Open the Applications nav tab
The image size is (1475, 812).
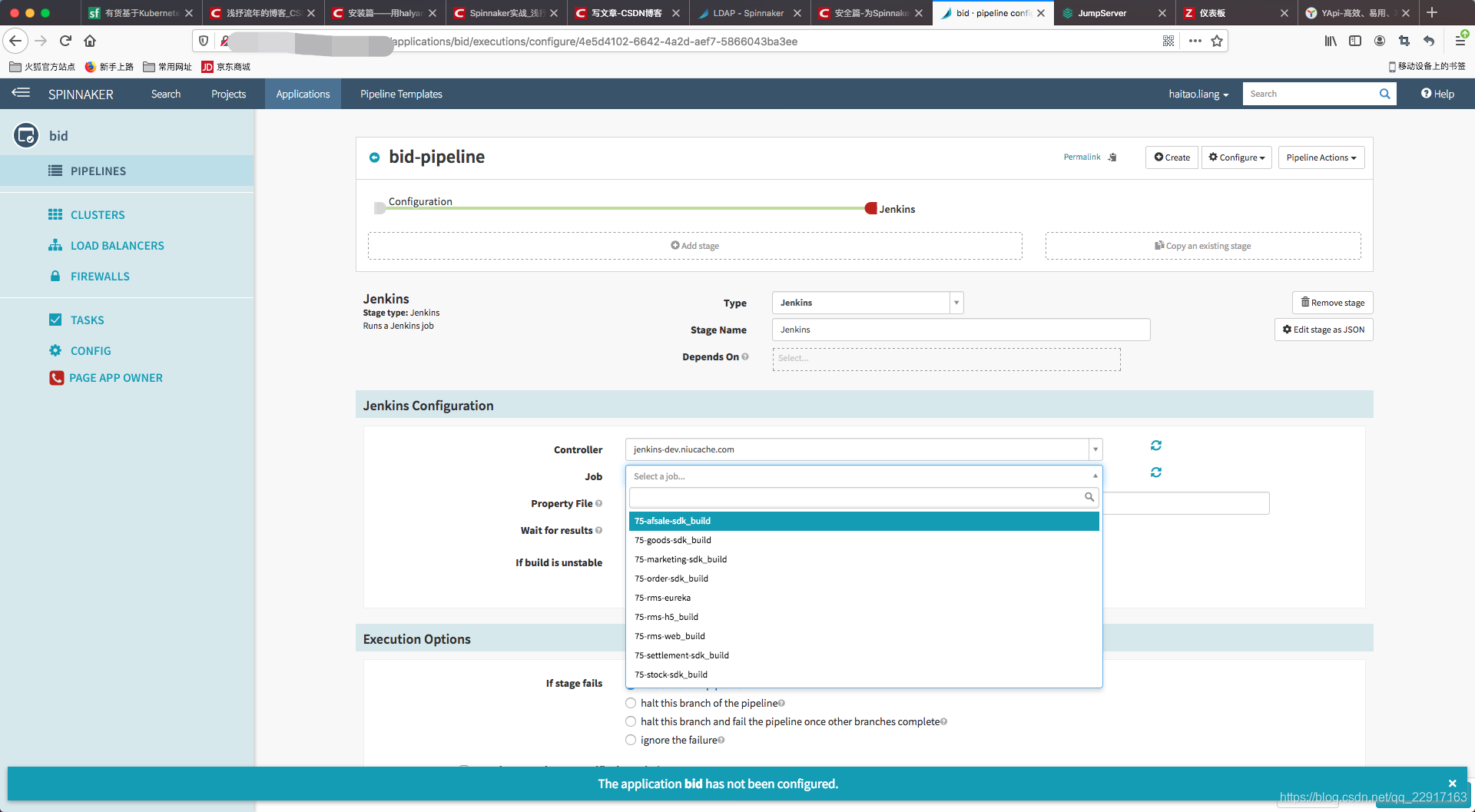pyautogui.click(x=303, y=94)
